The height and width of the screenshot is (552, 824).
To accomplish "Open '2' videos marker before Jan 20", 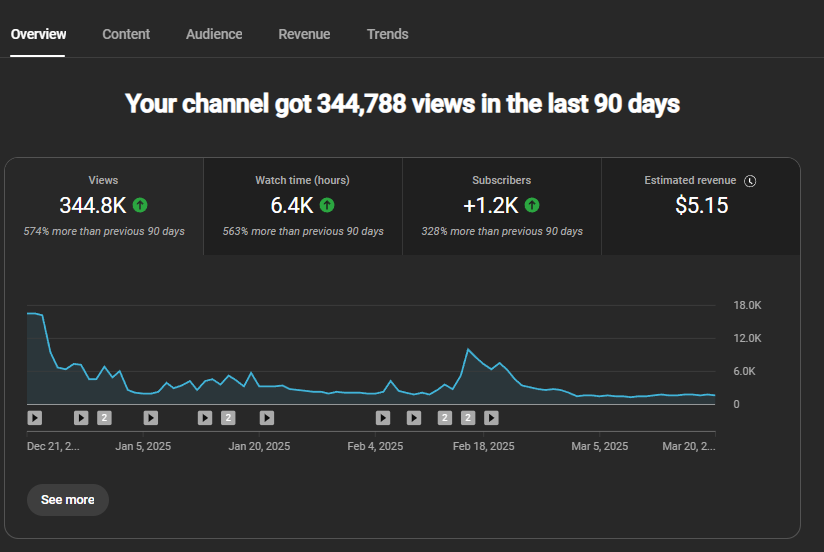I will pos(228,418).
